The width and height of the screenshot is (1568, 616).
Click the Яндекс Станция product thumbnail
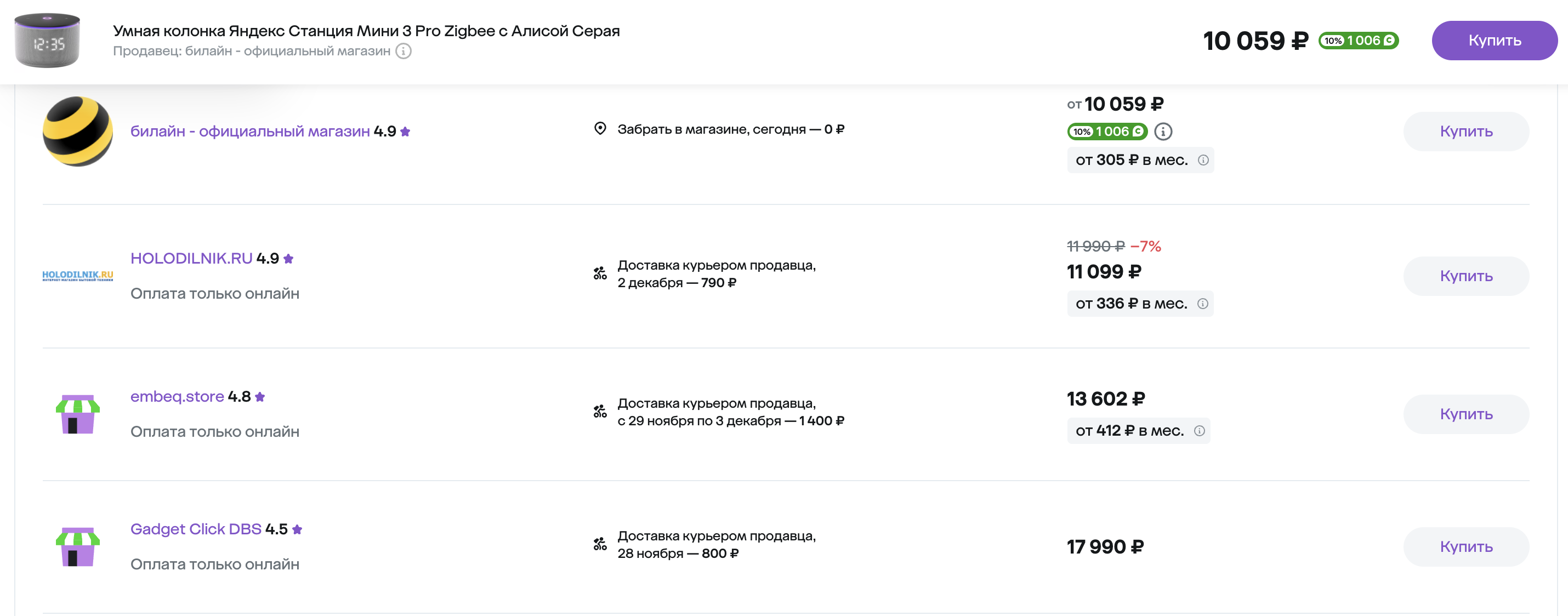tap(47, 42)
